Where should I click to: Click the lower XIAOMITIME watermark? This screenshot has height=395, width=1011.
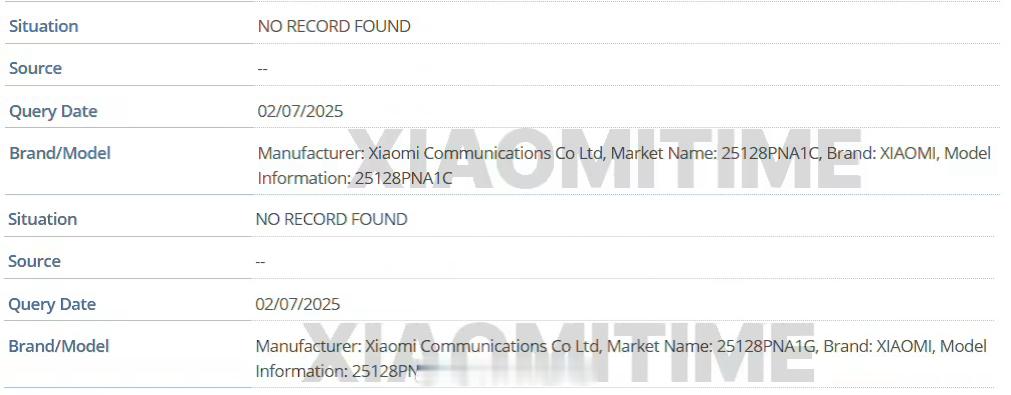[x=558, y=353]
